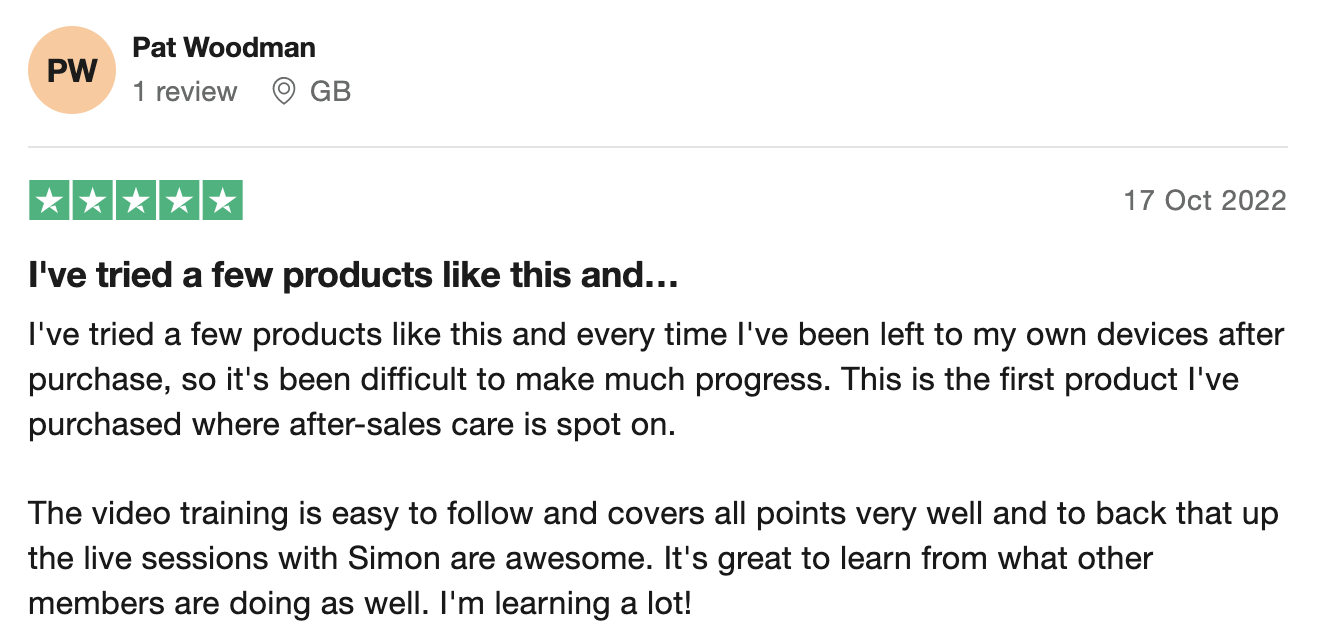
Task: Click the divider line below the reviewer header
Action: point(657,147)
